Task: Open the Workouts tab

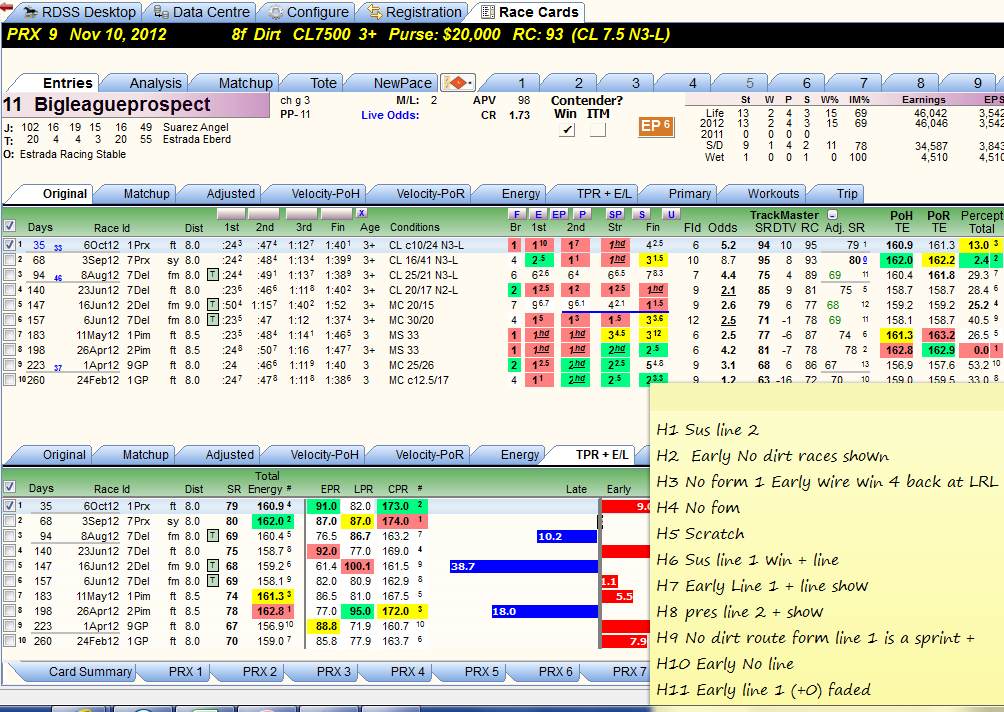Action: coord(773,193)
